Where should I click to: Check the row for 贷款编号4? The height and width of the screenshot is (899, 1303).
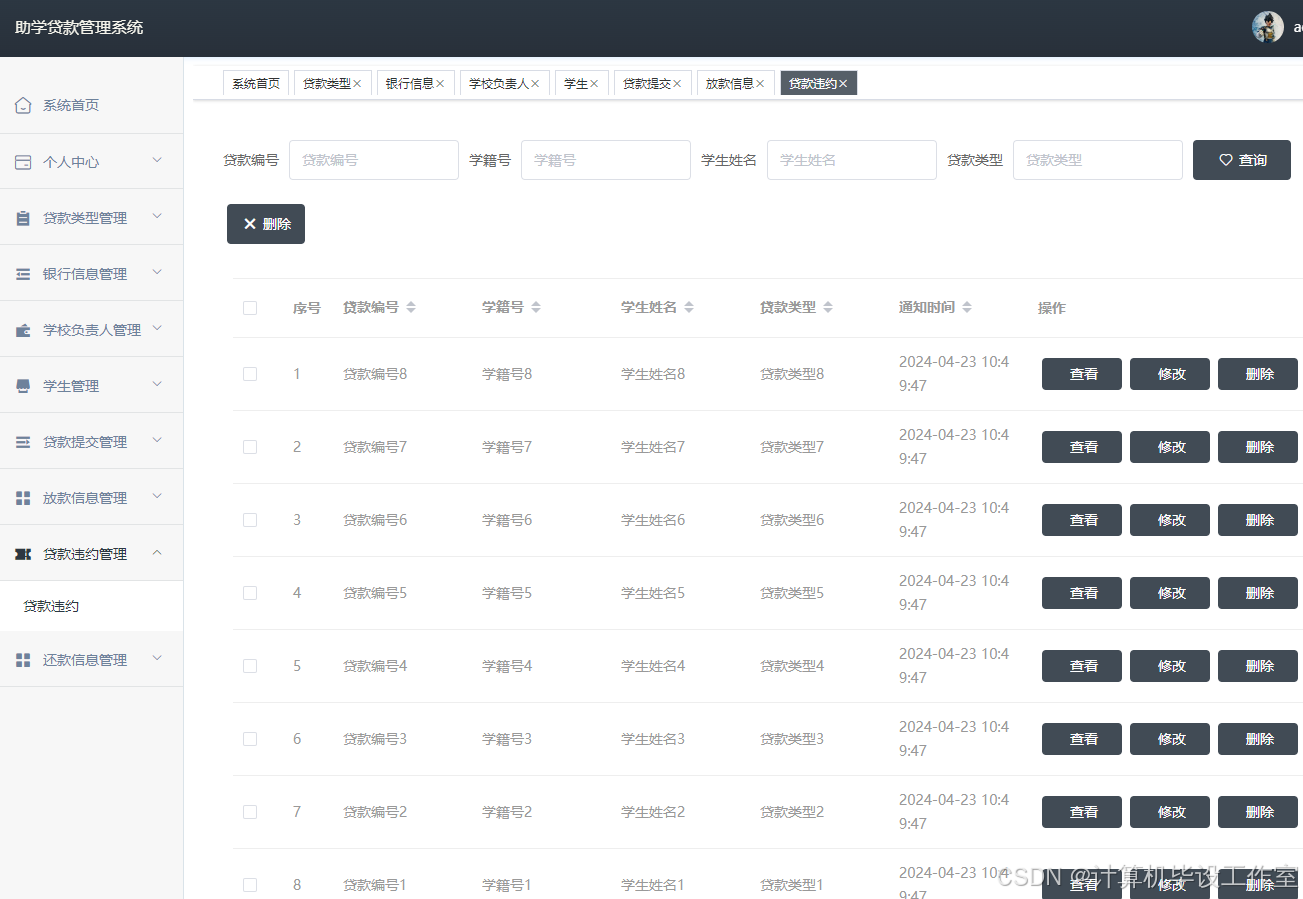tap(250, 666)
